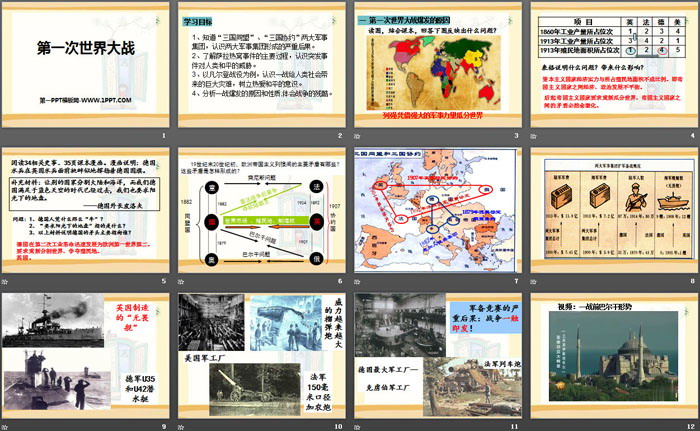Click slide number 11 label
700x431 pixels.
[x=514, y=427]
